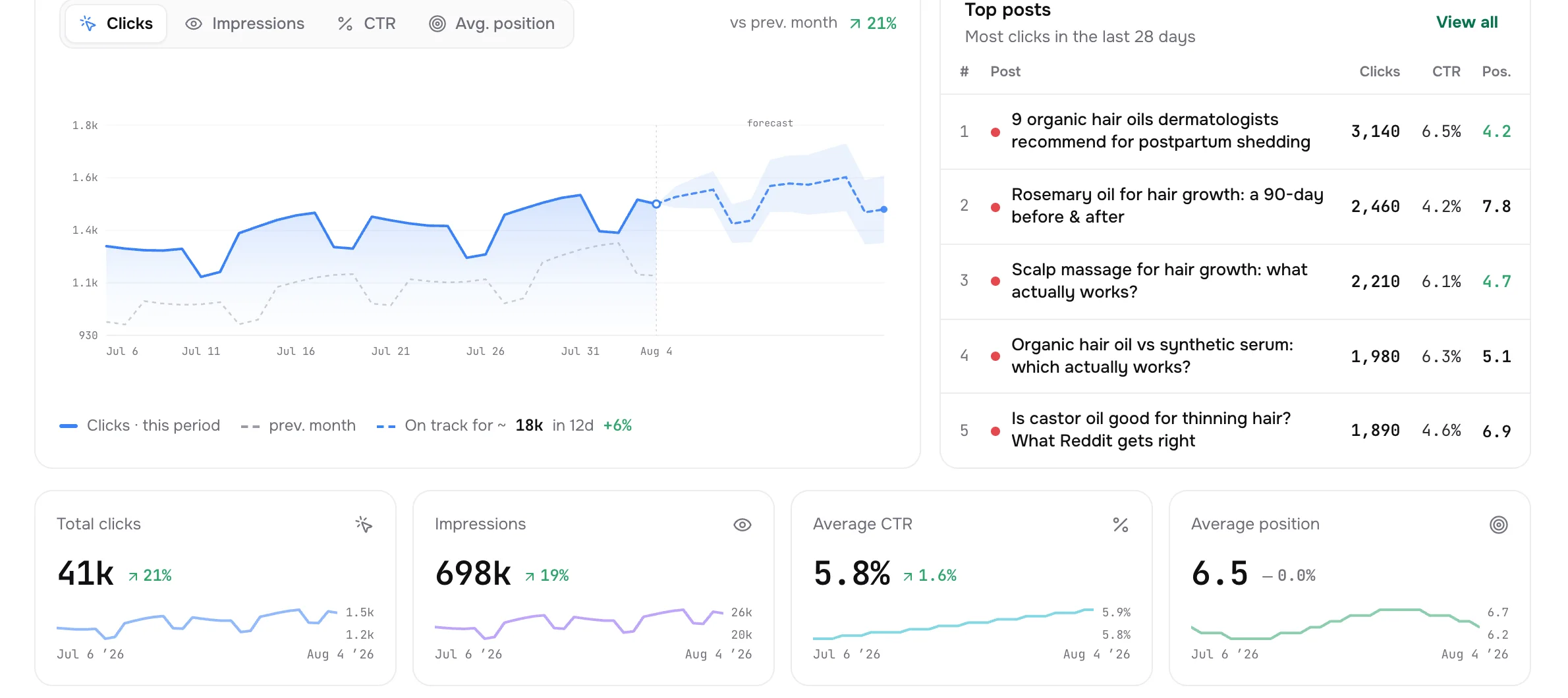Click the red dot beside postpartum shedding post
Screen dimensions: 1568x698
point(995,132)
